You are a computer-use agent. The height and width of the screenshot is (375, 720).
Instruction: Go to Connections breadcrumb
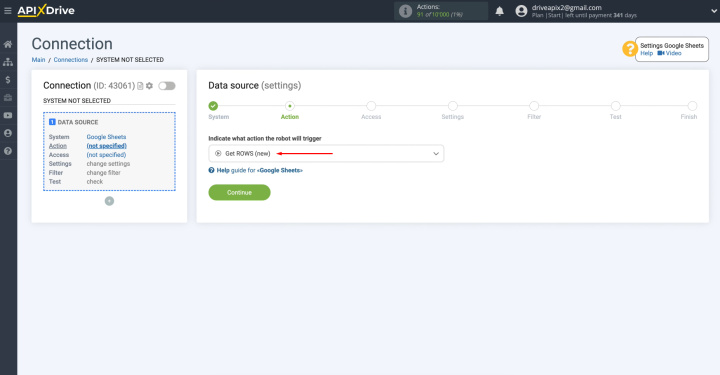(x=71, y=60)
